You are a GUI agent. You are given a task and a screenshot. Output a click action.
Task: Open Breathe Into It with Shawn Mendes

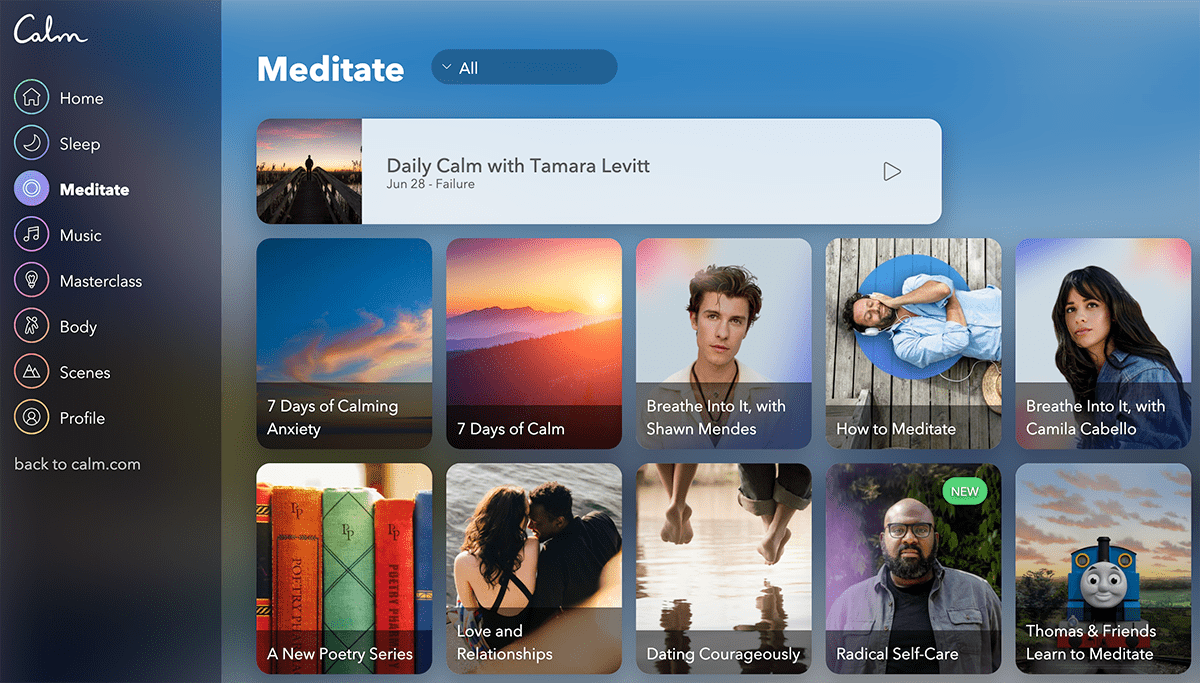(x=724, y=343)
